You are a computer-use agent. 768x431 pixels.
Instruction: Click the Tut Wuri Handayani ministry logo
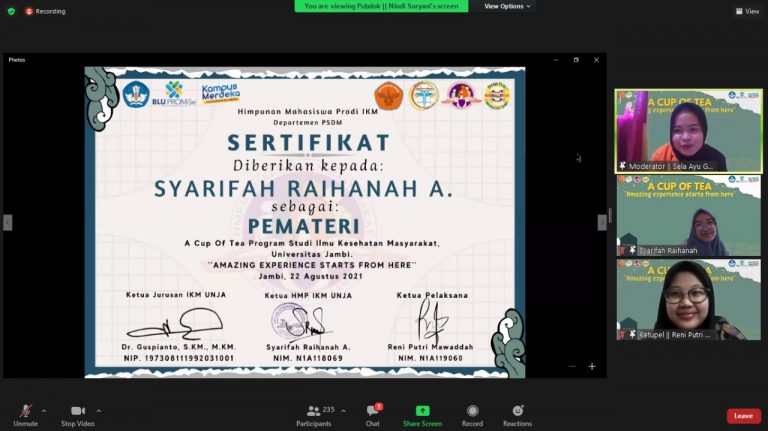pos(136,95)
